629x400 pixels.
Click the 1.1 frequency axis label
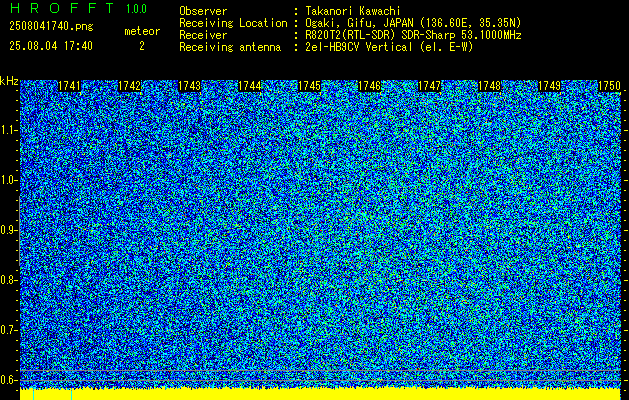(8, 130)
